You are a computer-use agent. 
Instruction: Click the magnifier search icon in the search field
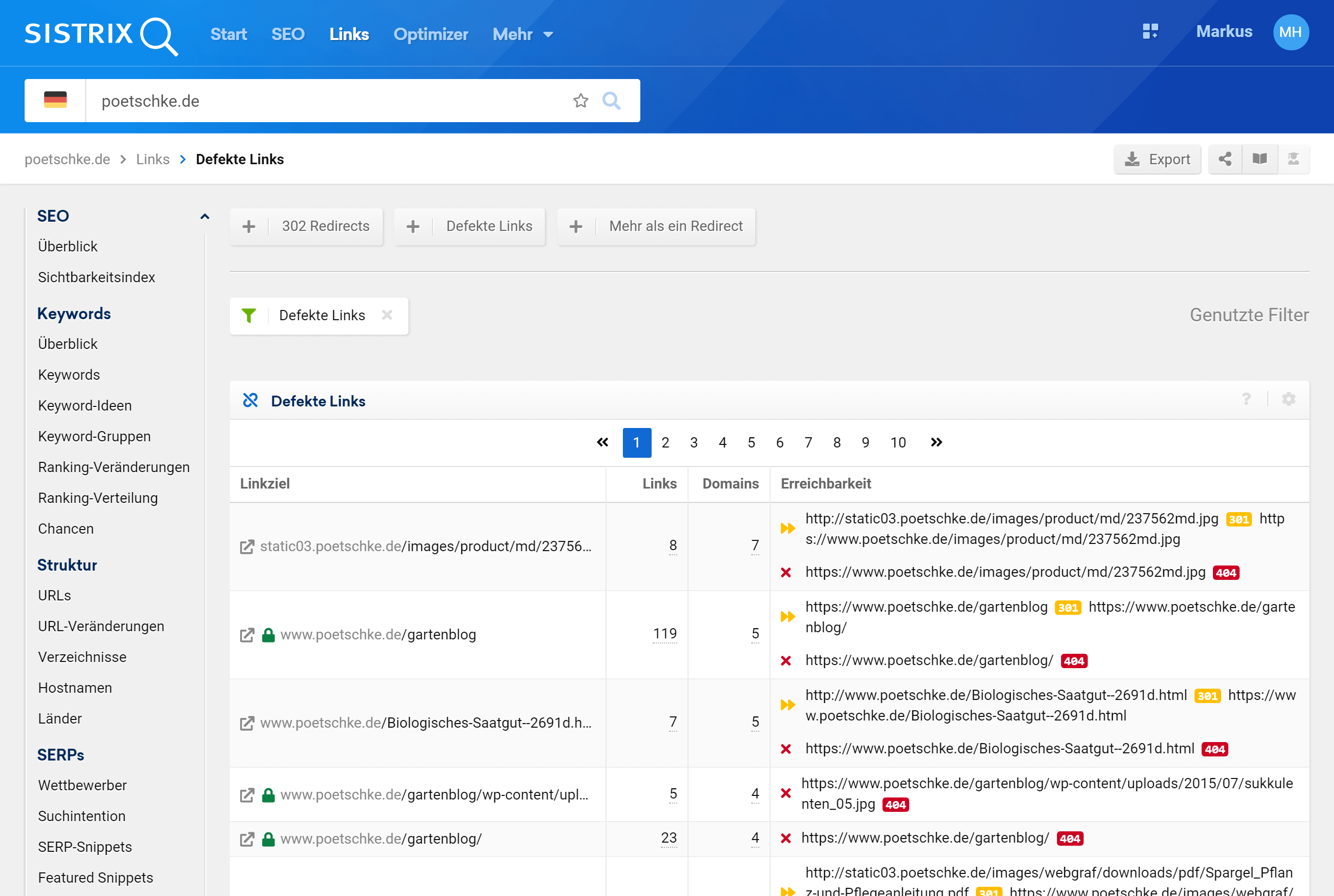(x=611, y=101)
